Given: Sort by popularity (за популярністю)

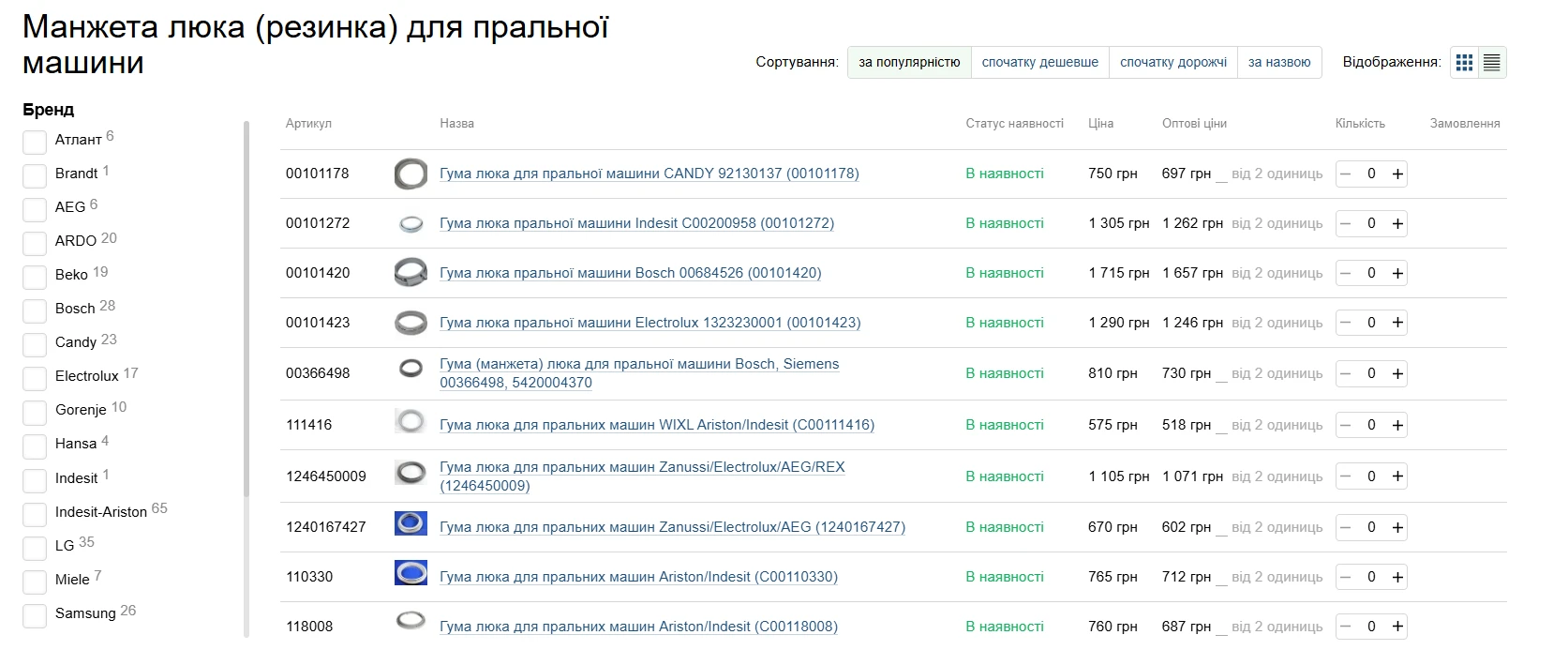Looking at the screenshot, I should pyautogui.click(x=909, y=62).
